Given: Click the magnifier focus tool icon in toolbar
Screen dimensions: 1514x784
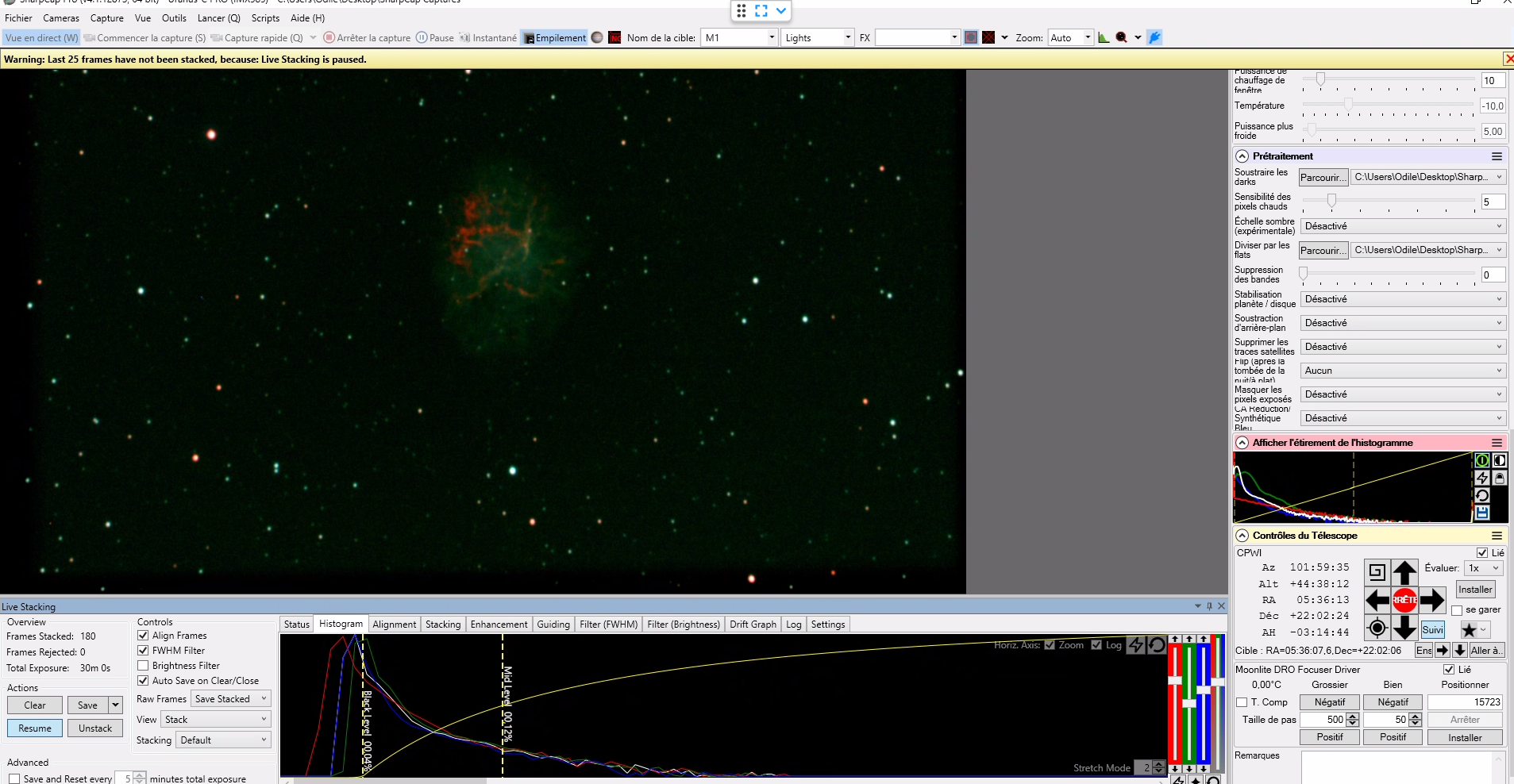Looking at the screenshot, I should [1121, 37].
